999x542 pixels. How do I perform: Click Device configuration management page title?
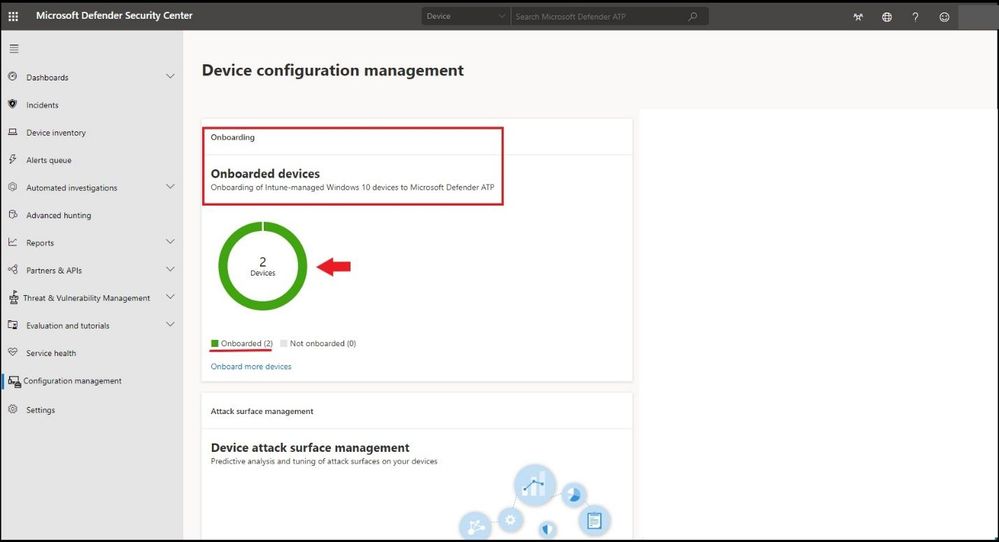tap(333, 70)
